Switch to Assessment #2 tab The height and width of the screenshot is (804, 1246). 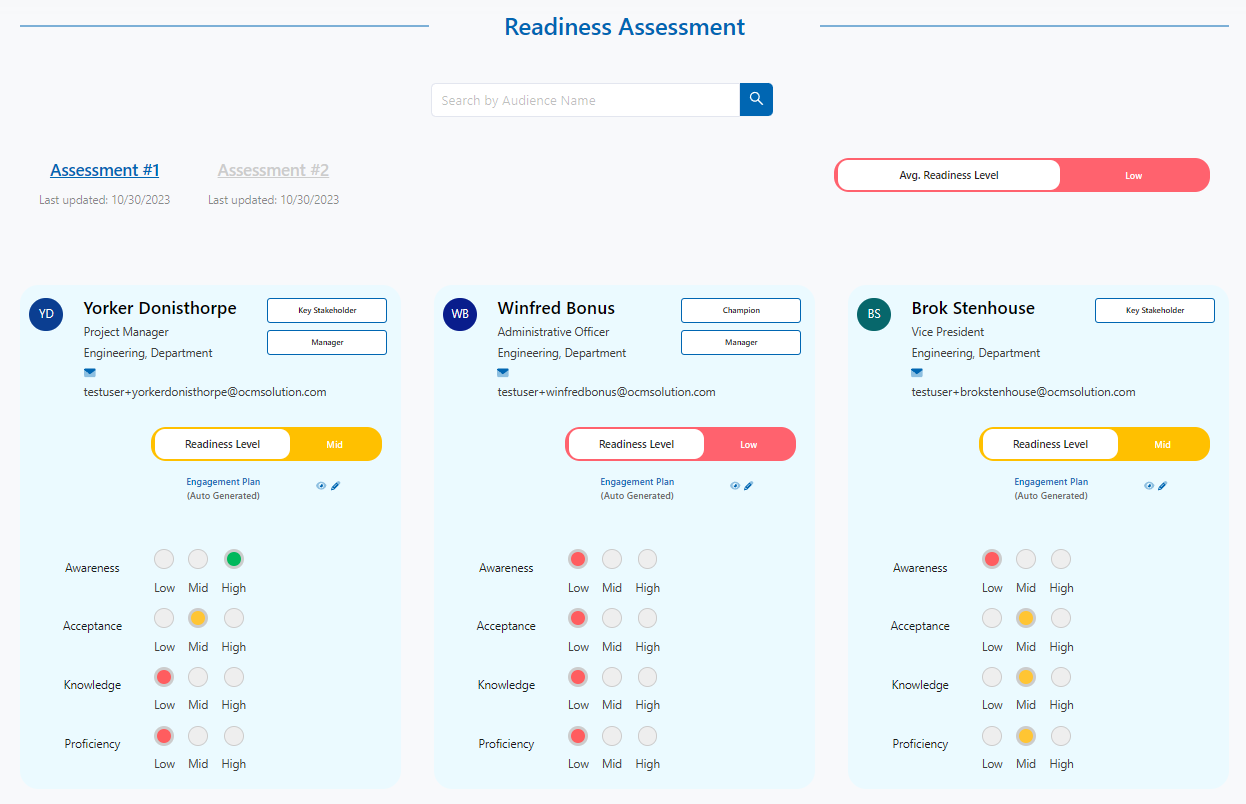[273, 170]
